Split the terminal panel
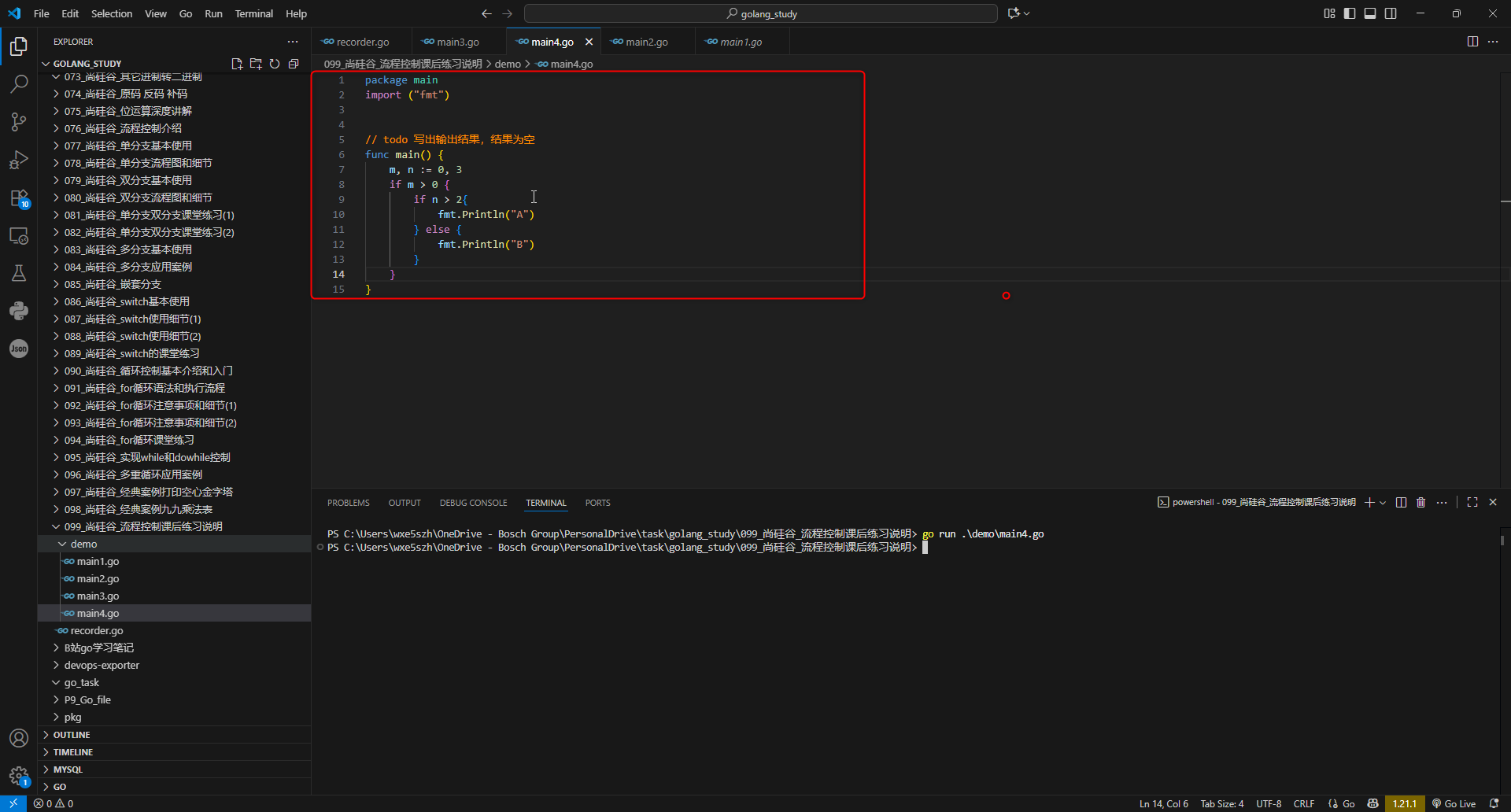This screenshot has width=1511, height=812. (1401, 502)
